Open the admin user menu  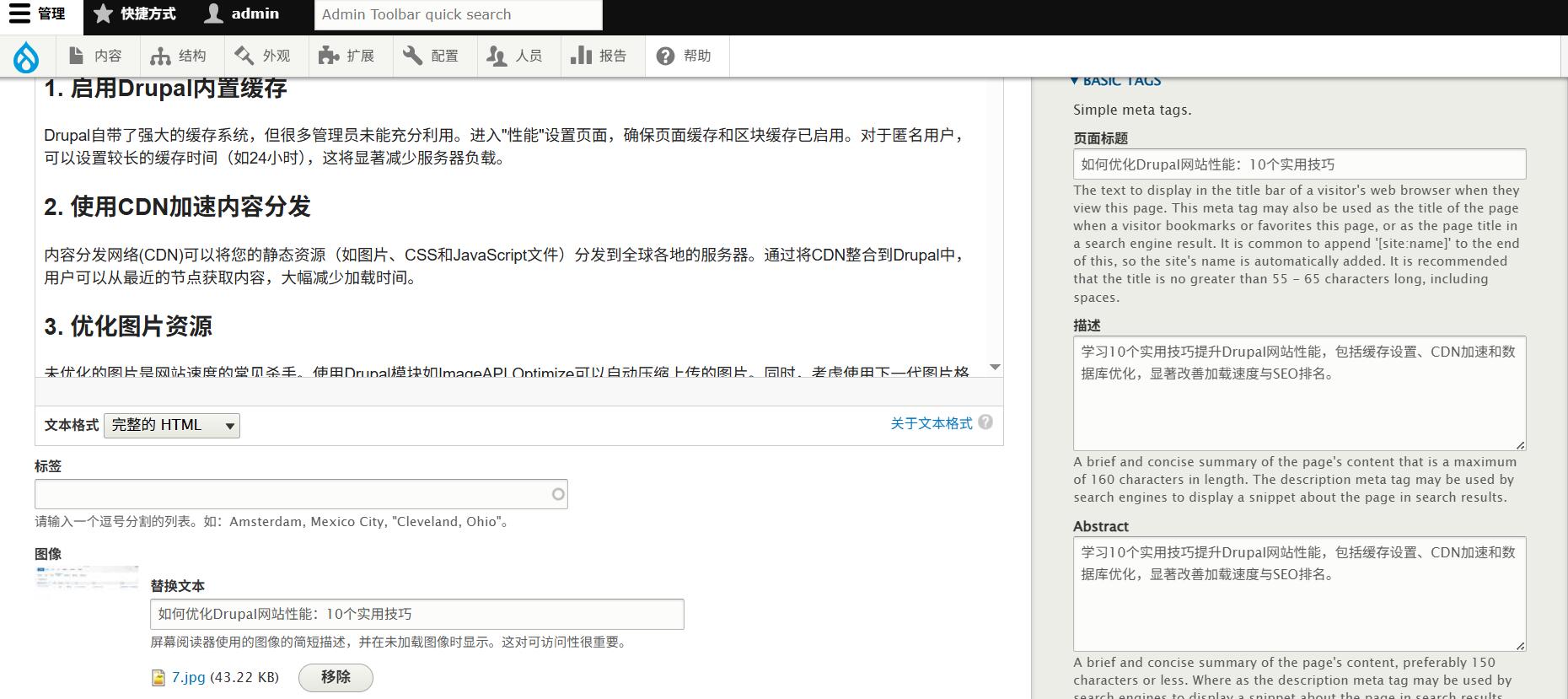tap(242, 13)
